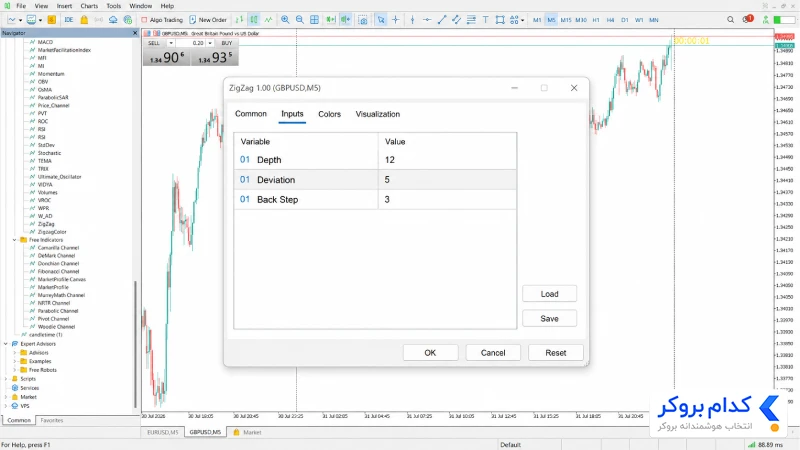Click the SELL button on one-click panel

click(x=154, y=43)
